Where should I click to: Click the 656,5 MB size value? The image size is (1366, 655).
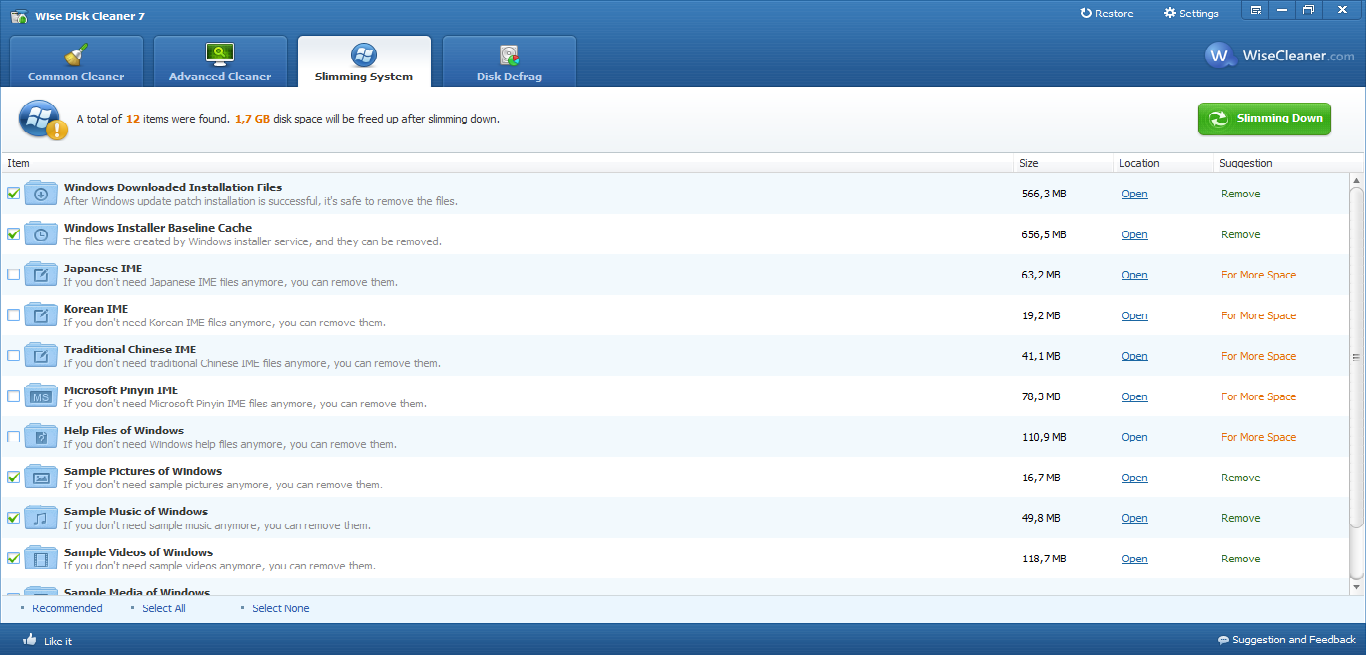pyautogui.click(x=1043, y=234)
